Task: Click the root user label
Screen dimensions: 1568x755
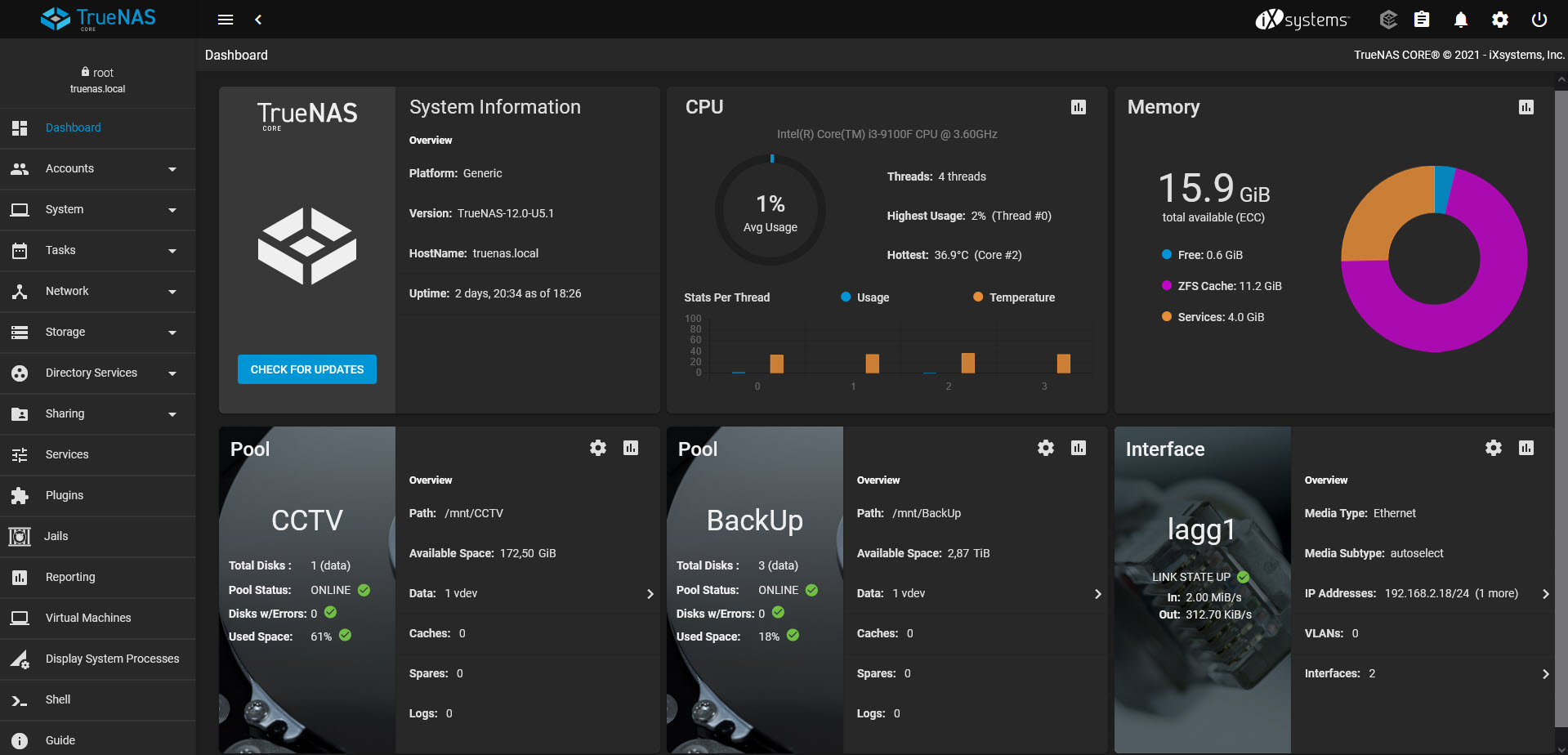Action: point(97,73)
